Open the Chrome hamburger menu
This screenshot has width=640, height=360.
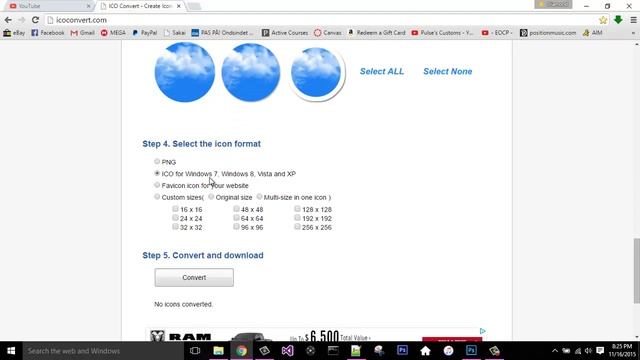633,20
